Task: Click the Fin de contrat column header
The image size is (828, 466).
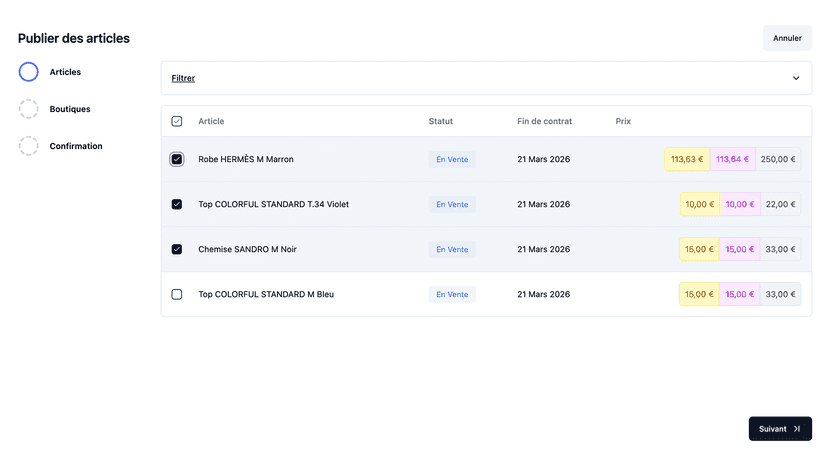Action: tap(544, 121)
